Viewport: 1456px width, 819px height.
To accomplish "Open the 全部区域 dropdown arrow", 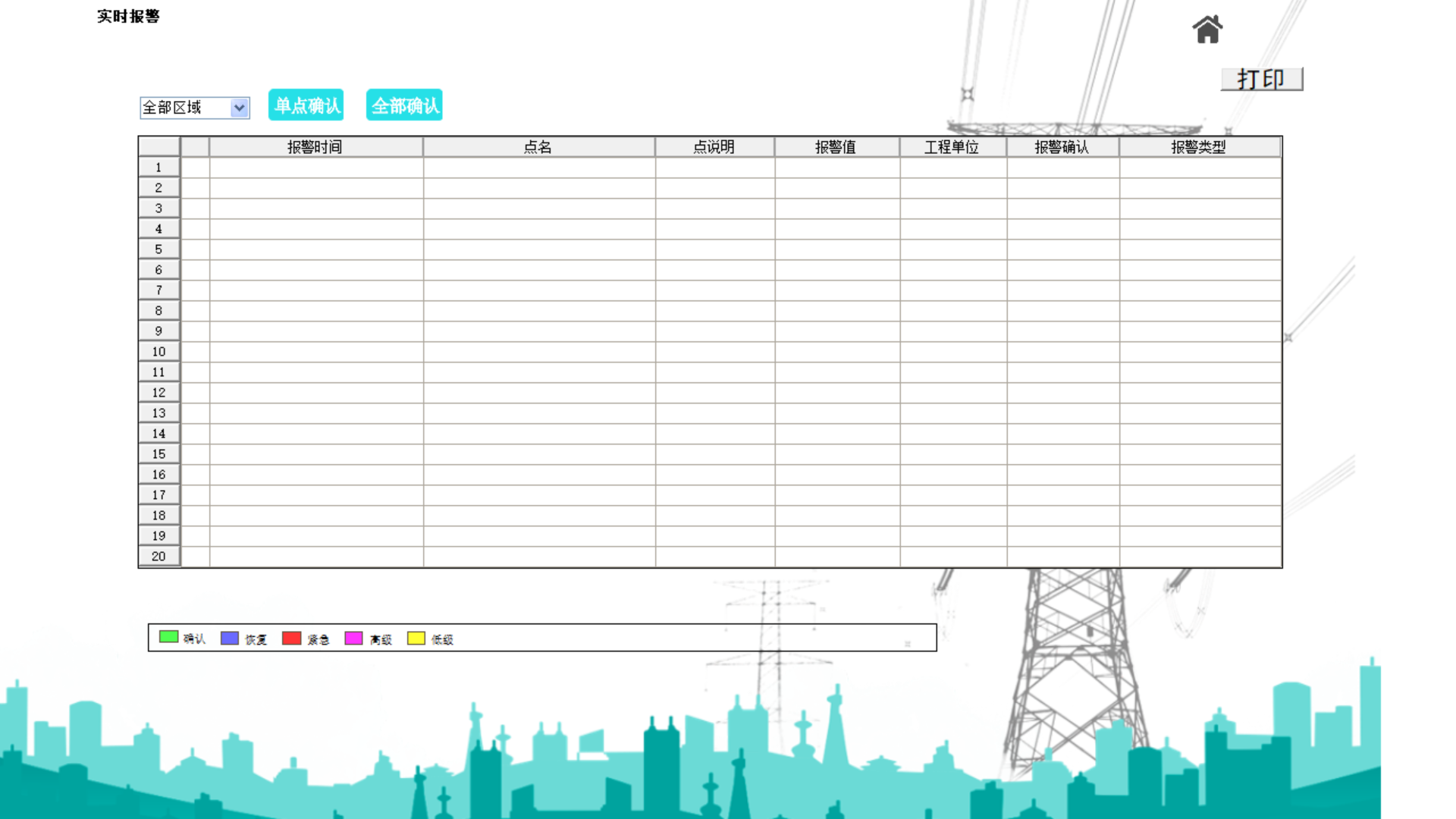I will tap(240, 108).
